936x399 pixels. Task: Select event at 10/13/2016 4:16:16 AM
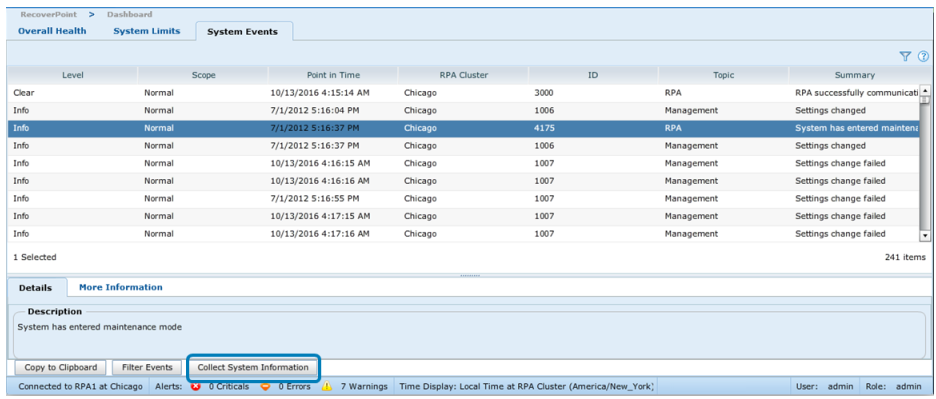click(x=463, y=181)
